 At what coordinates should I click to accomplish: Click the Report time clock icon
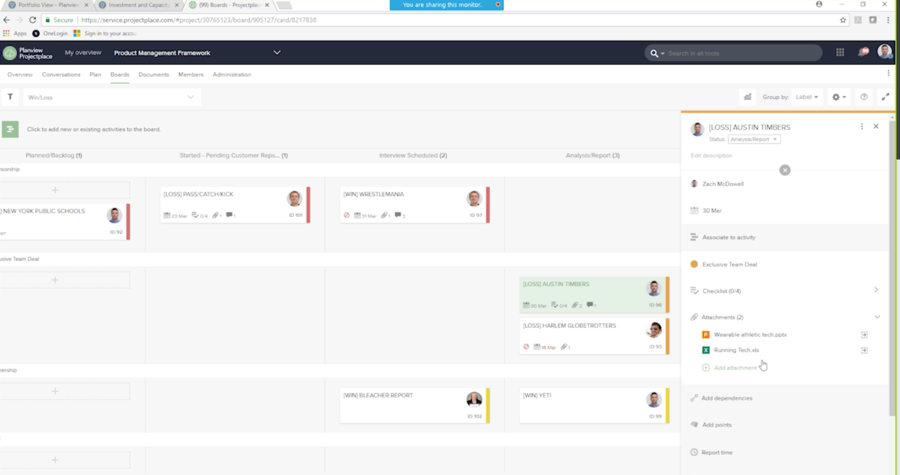(x=694, y=452)
